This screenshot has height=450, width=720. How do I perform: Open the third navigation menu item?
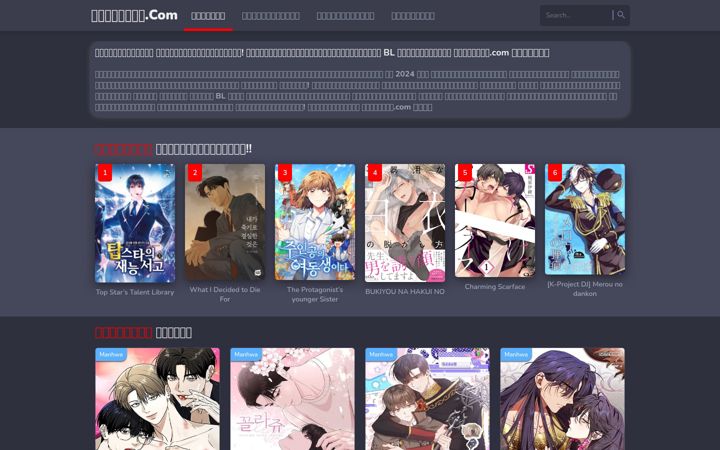(x=345, y=16)
